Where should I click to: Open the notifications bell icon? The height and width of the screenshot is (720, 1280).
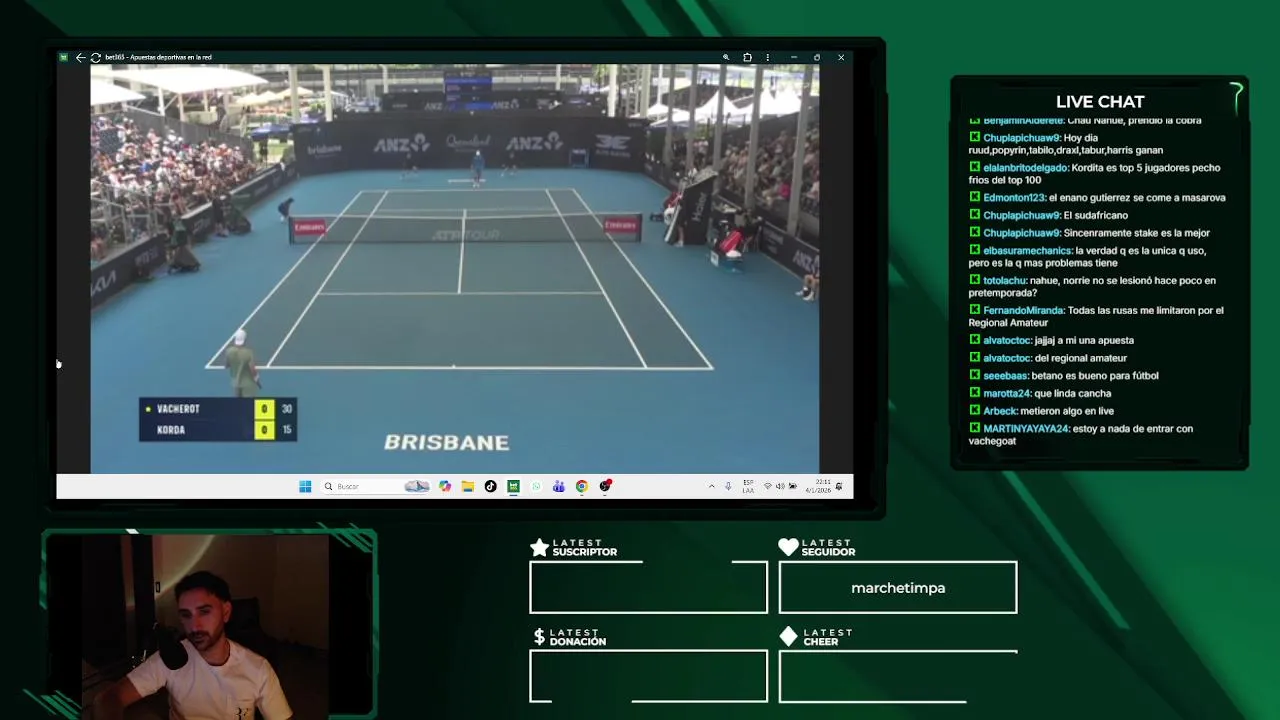coord(839,486)
